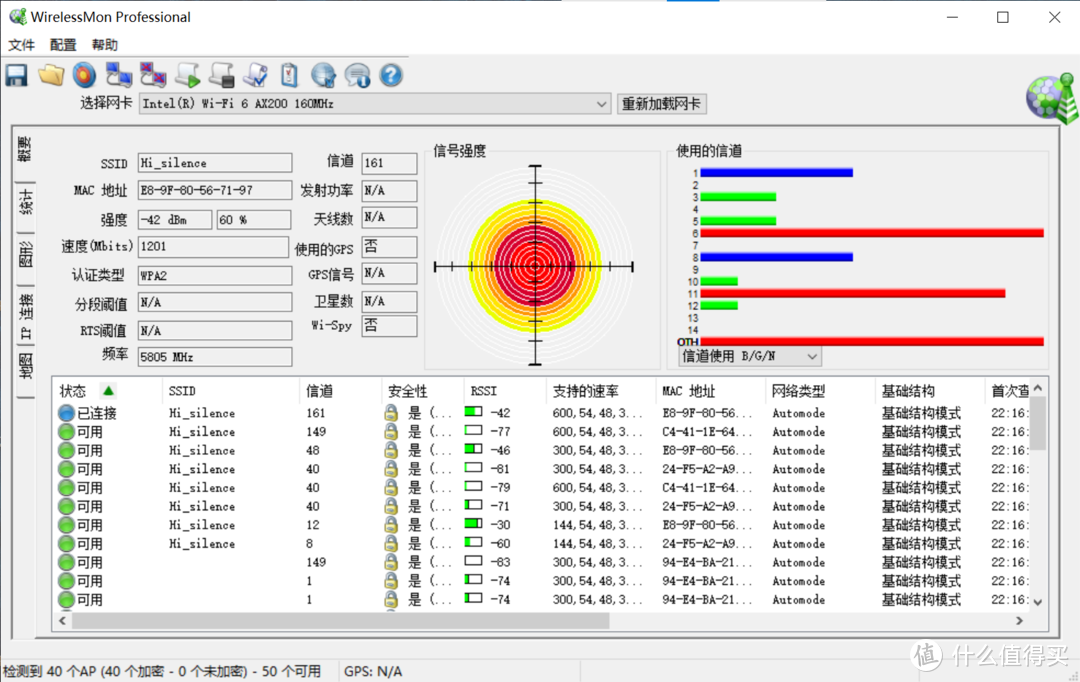Open the 帮助 menu
Image resolution: width=1080 pixels, height=682 pixels.
[x=105, y=45]
